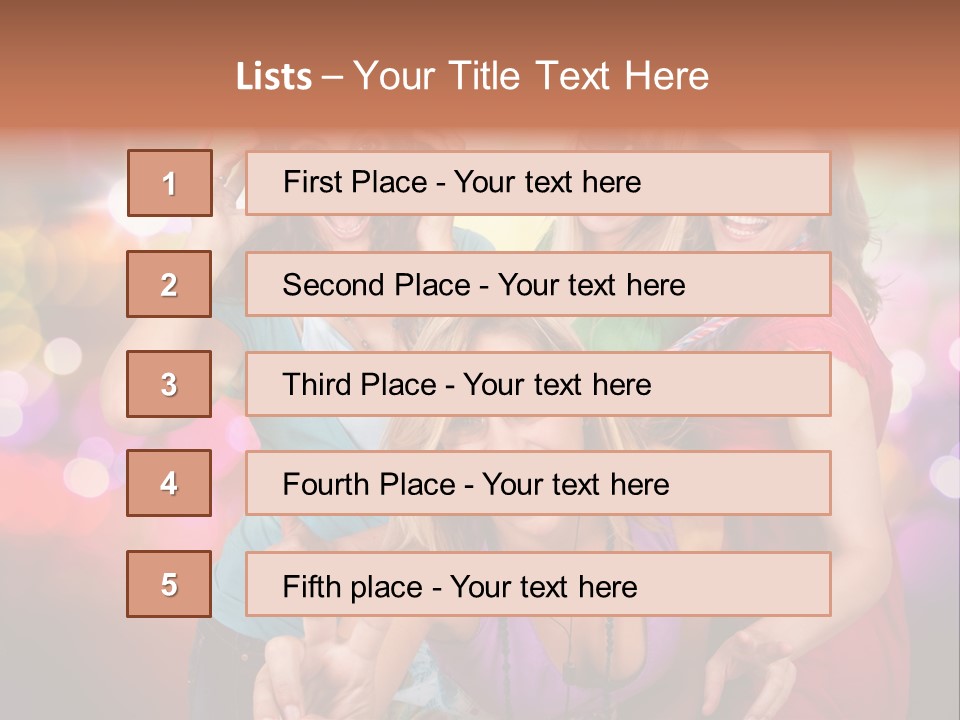Select the number 1 box

coord(170,183)
